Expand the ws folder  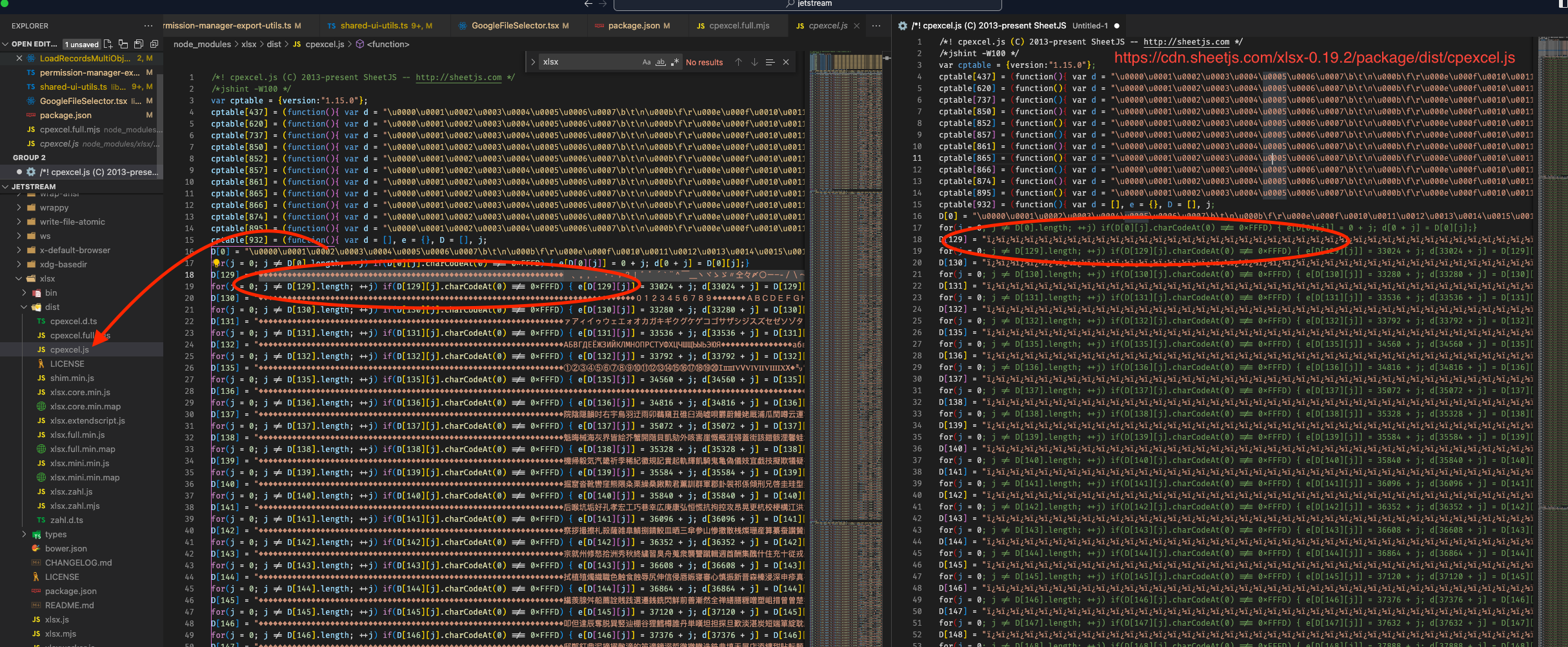19,236
